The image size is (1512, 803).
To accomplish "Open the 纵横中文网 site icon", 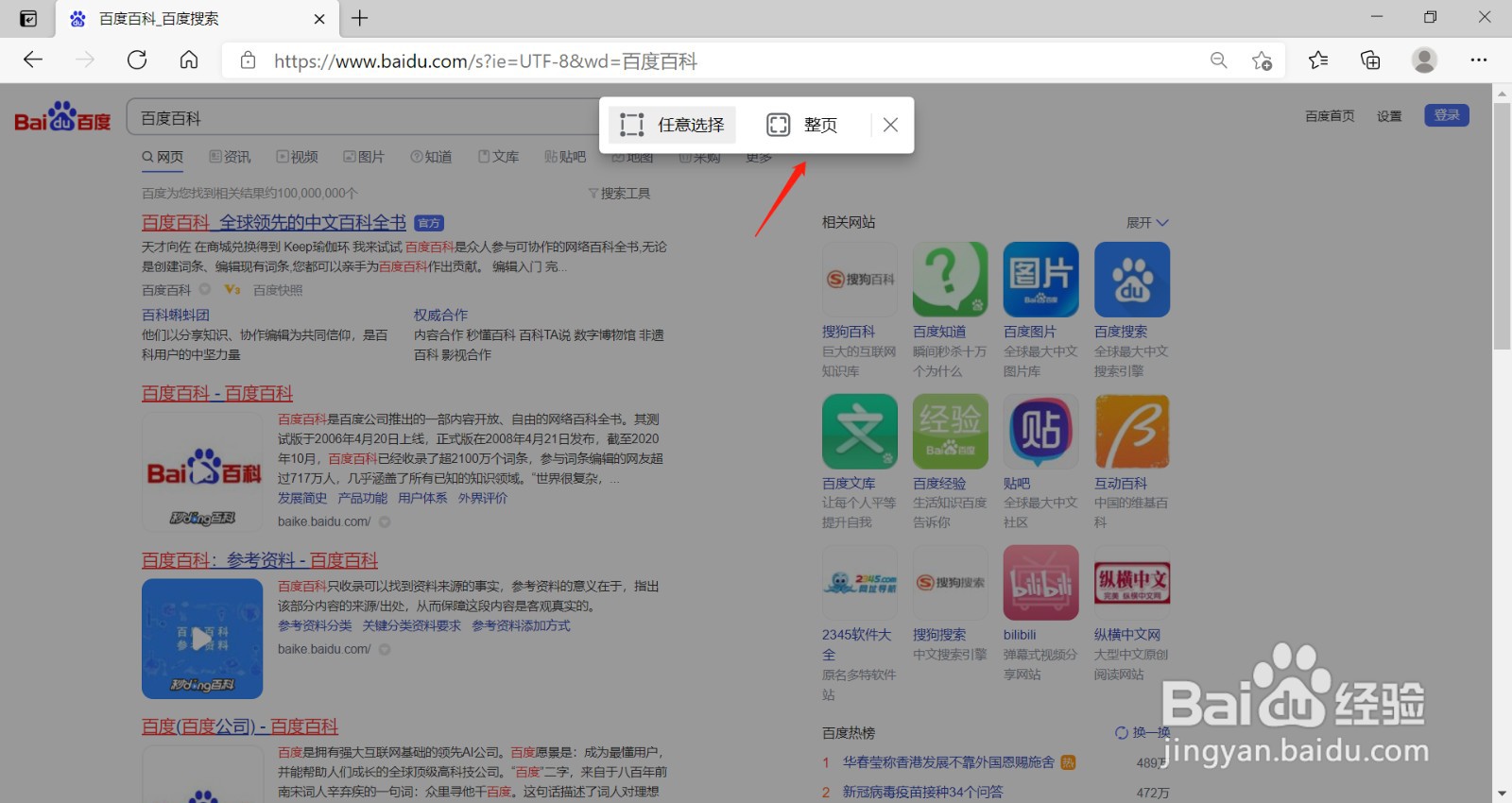I will click(1132, 583).
